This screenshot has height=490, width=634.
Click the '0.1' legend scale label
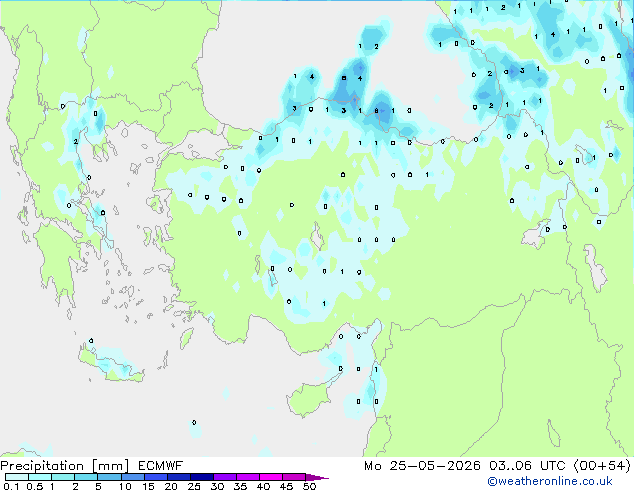(x=11, y=486)
